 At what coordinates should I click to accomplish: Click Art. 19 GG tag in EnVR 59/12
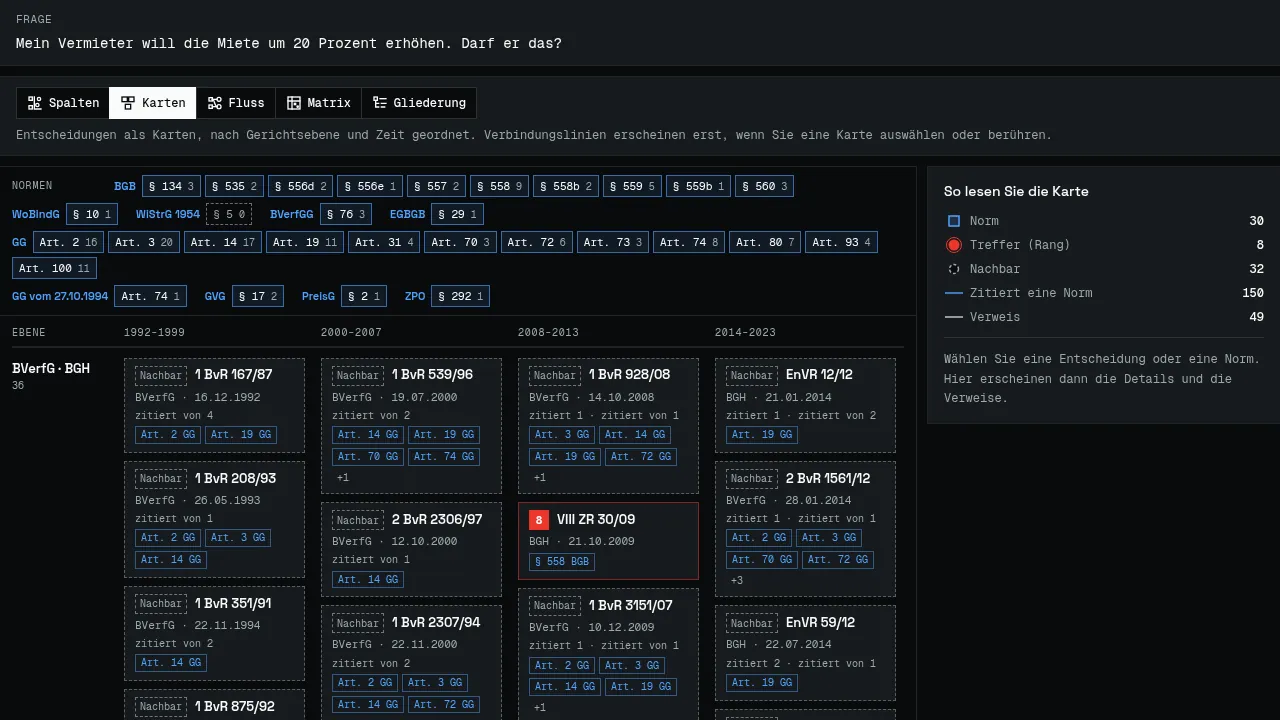click(762, 683)
